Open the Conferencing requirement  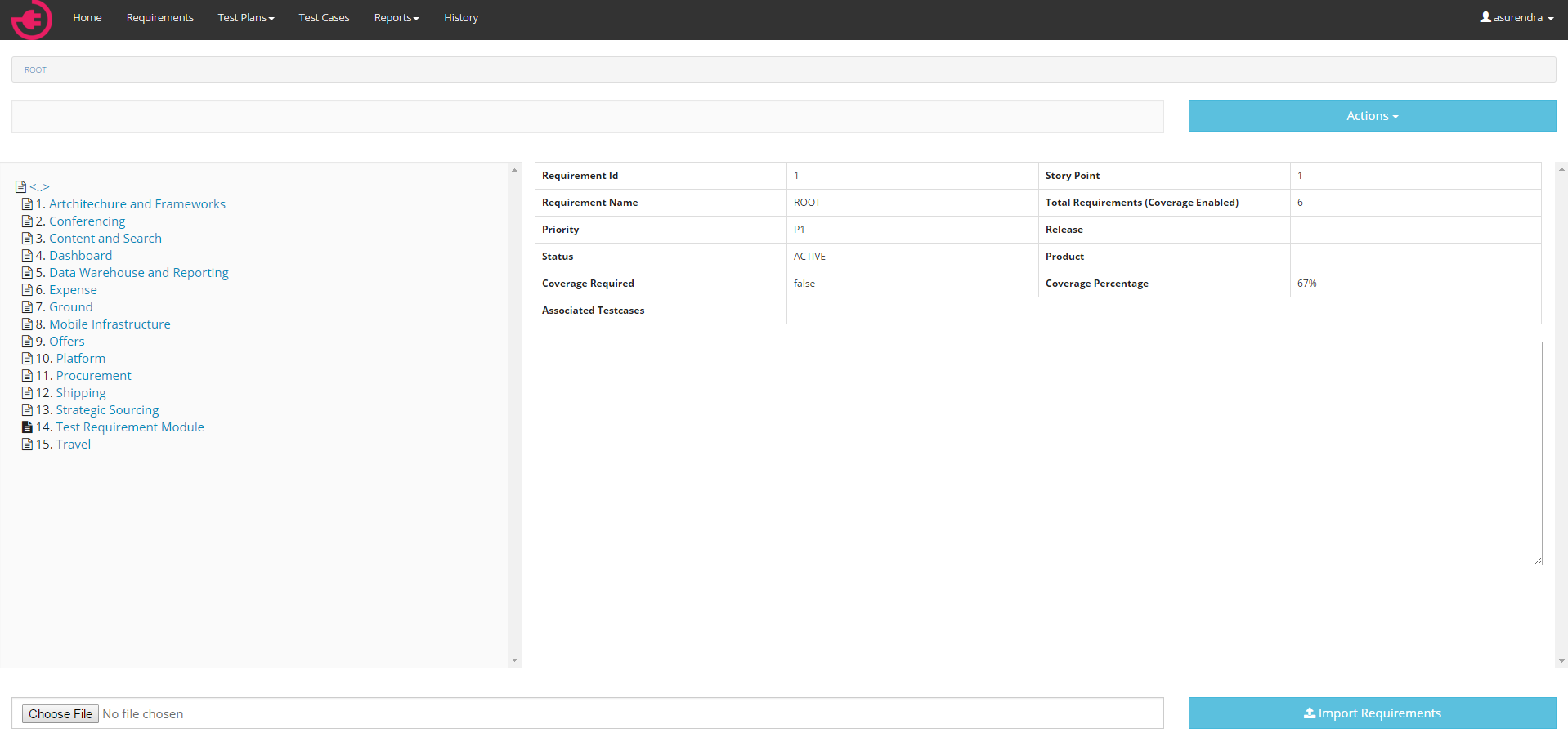point(87,221)
